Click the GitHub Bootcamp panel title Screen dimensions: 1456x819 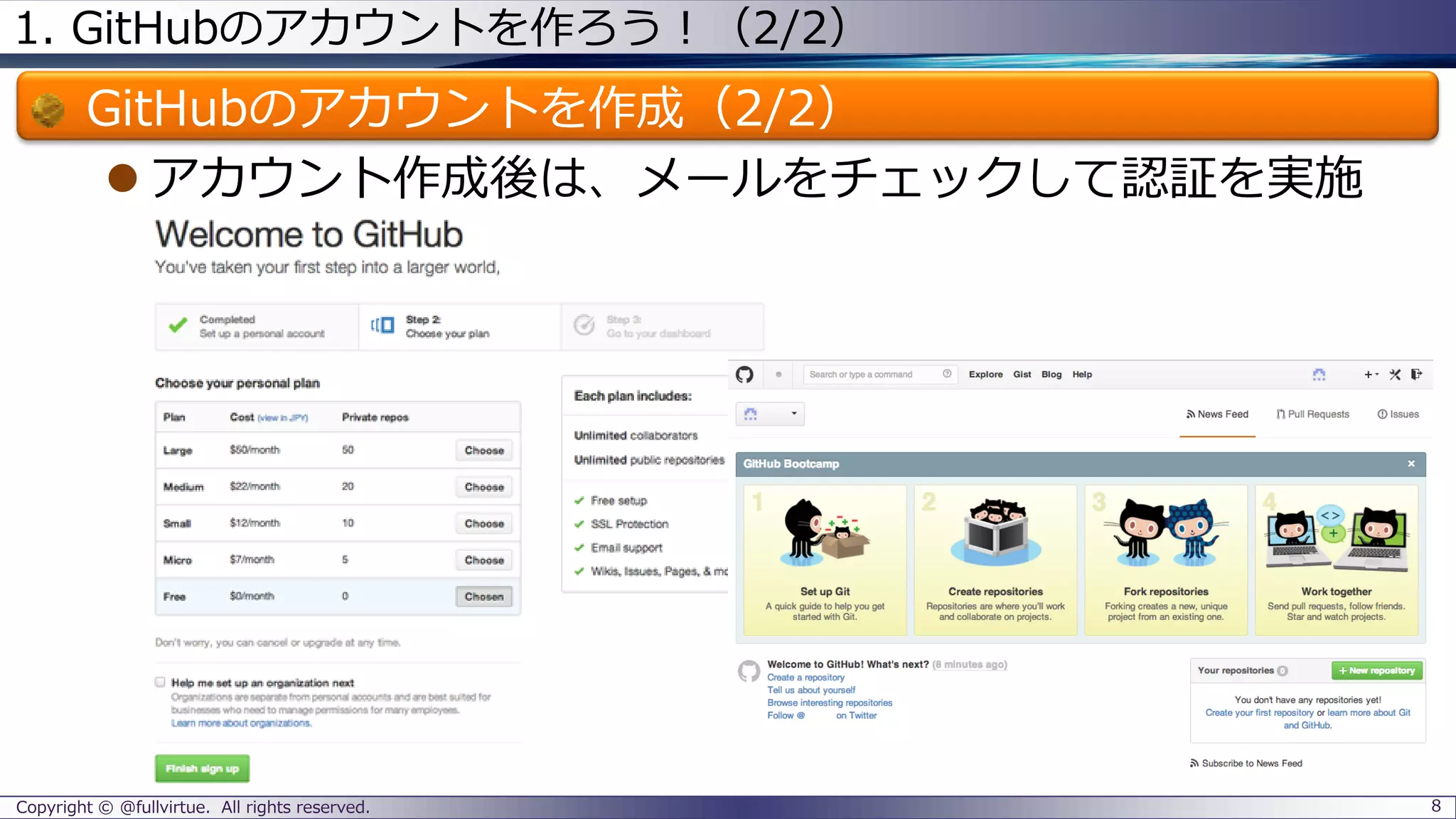791,464
